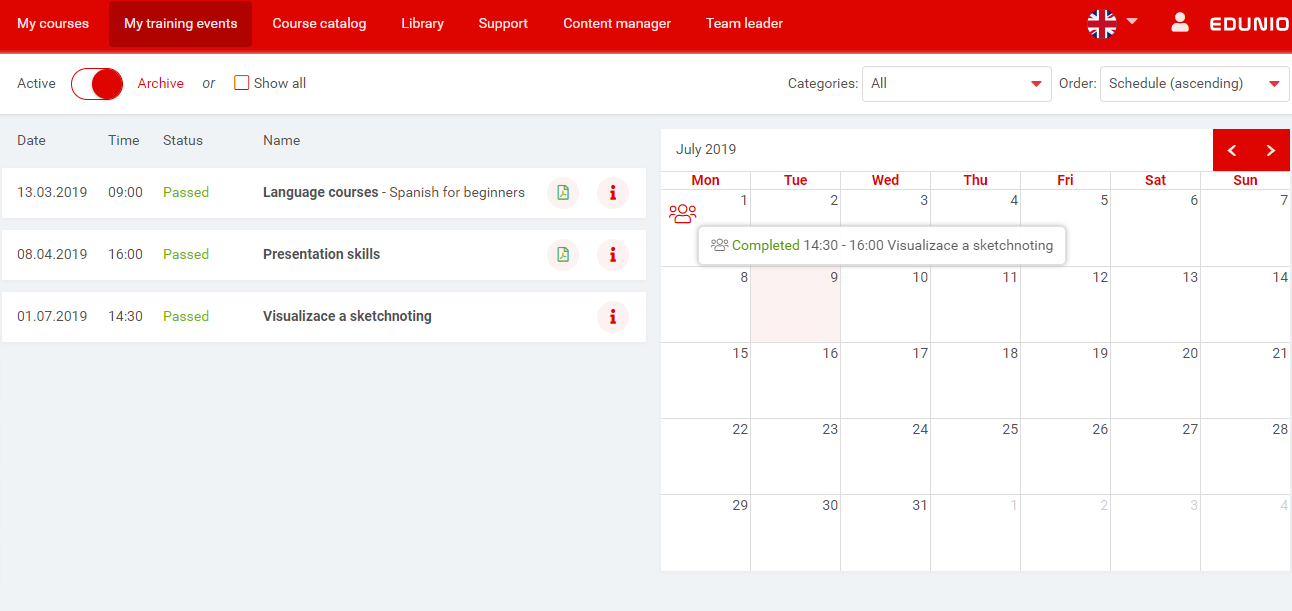The width and height of the screenshot is (1292, 611).
Task: Open the Categories dropdown
Action: [957, 84]
